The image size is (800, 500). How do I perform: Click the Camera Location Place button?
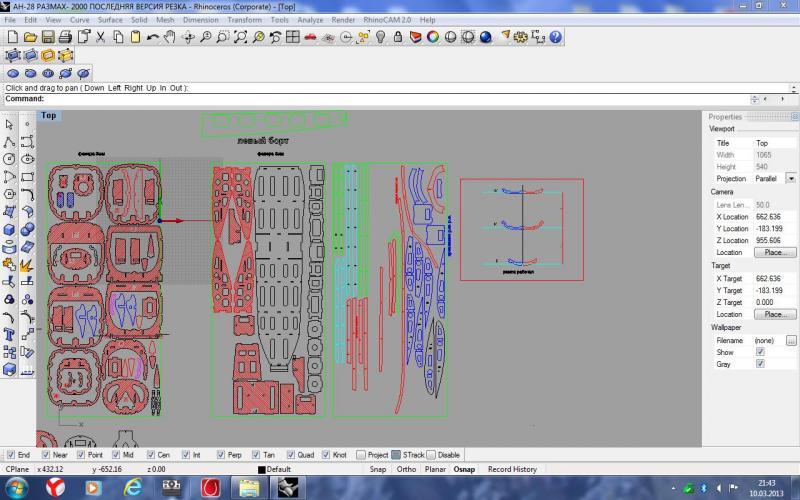tap(773, 253)
